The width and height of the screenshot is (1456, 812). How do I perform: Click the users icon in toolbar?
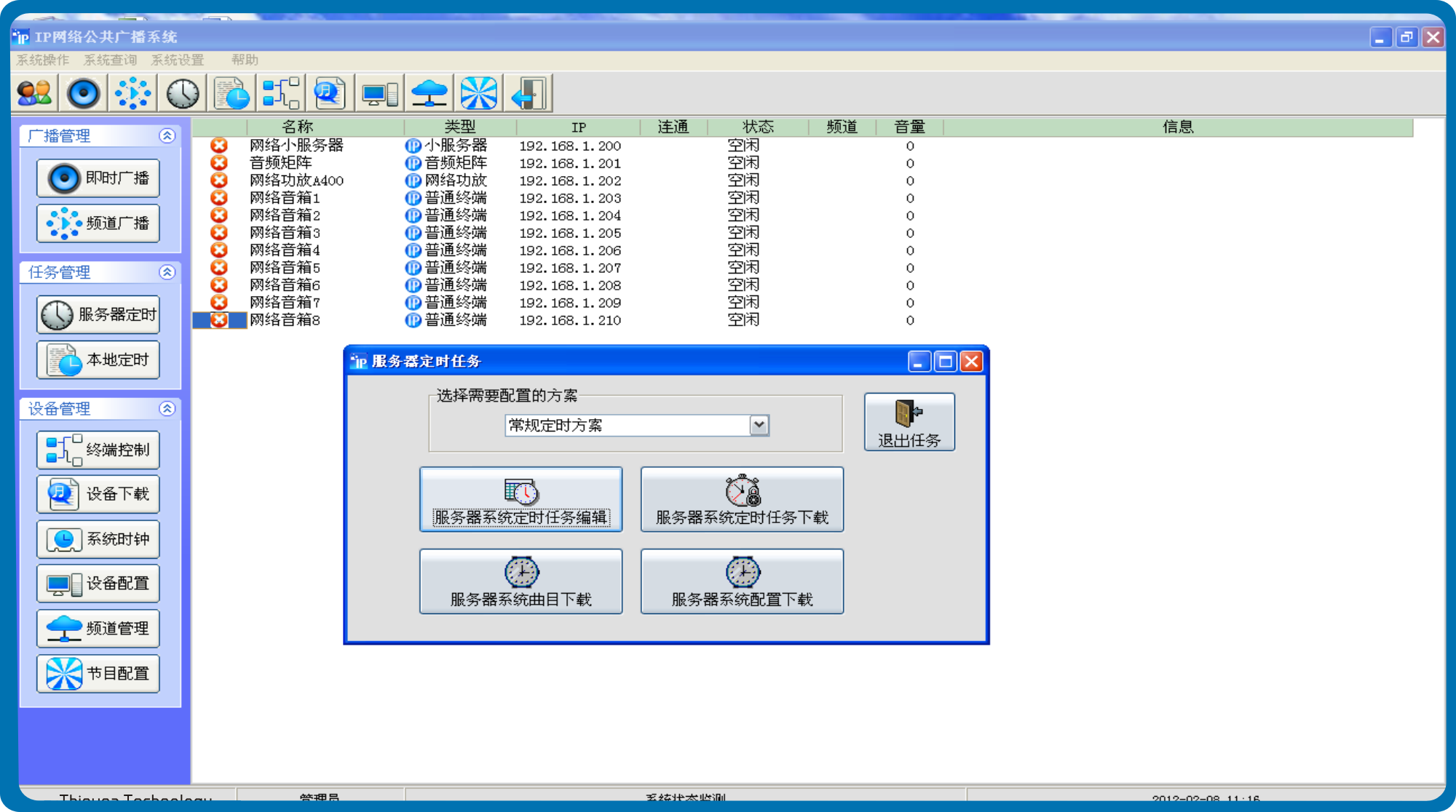coord(34,93)
